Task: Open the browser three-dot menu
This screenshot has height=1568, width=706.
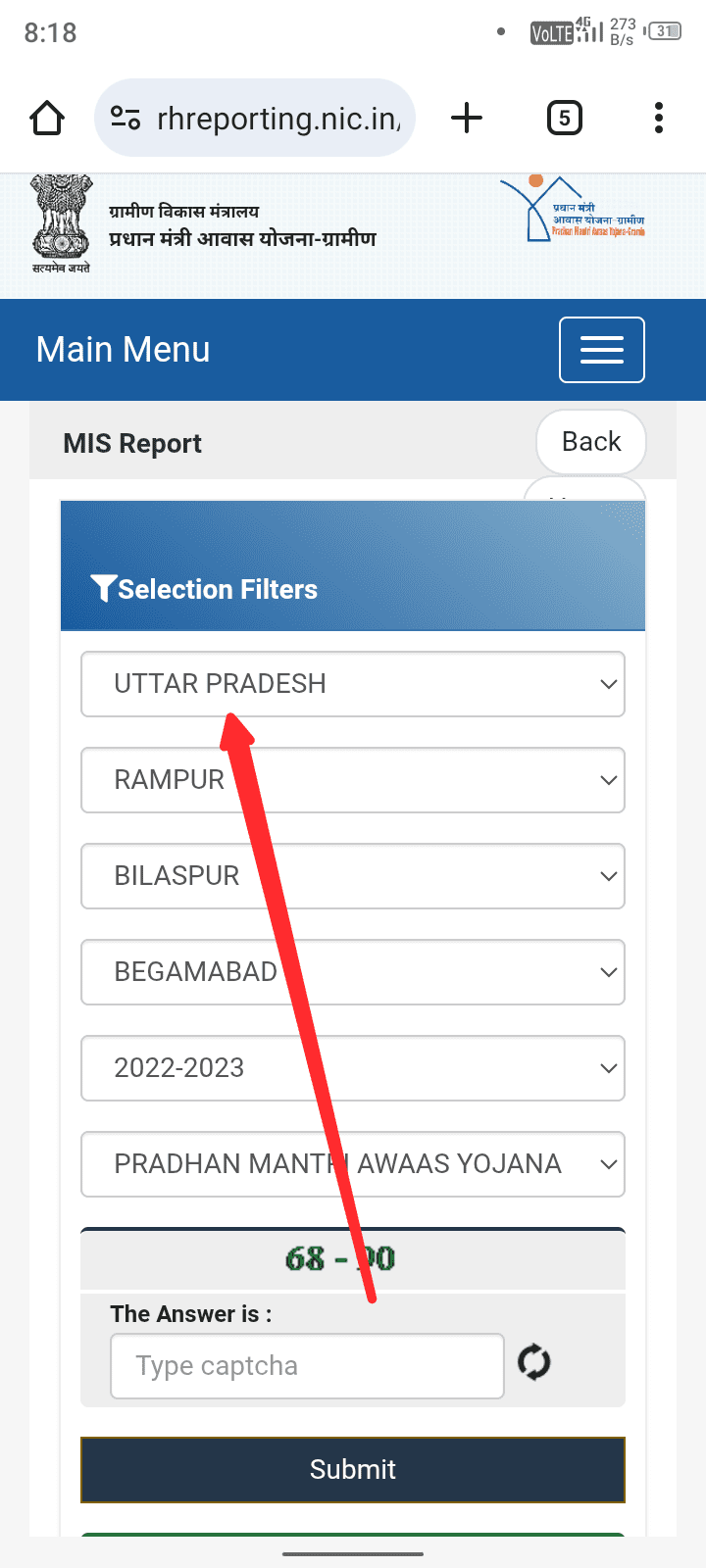Action: click(x=659, y=119)
